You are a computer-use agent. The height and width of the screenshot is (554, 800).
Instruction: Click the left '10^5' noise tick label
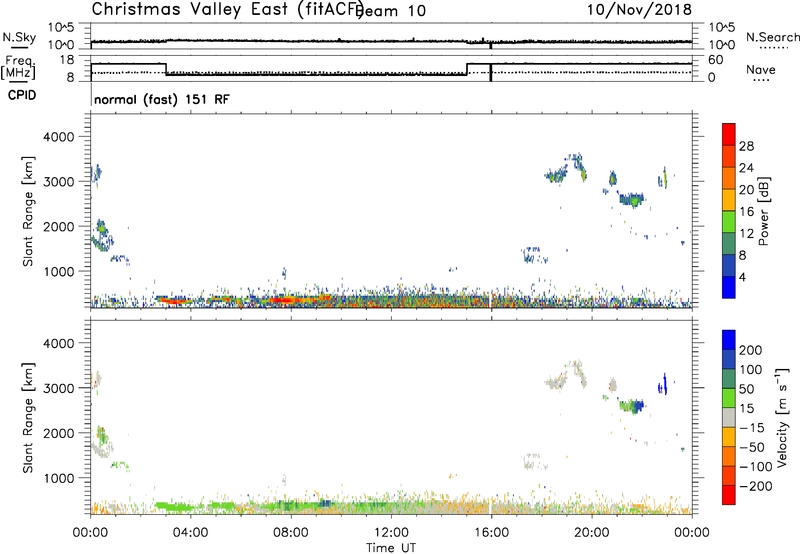click(61, 27)
